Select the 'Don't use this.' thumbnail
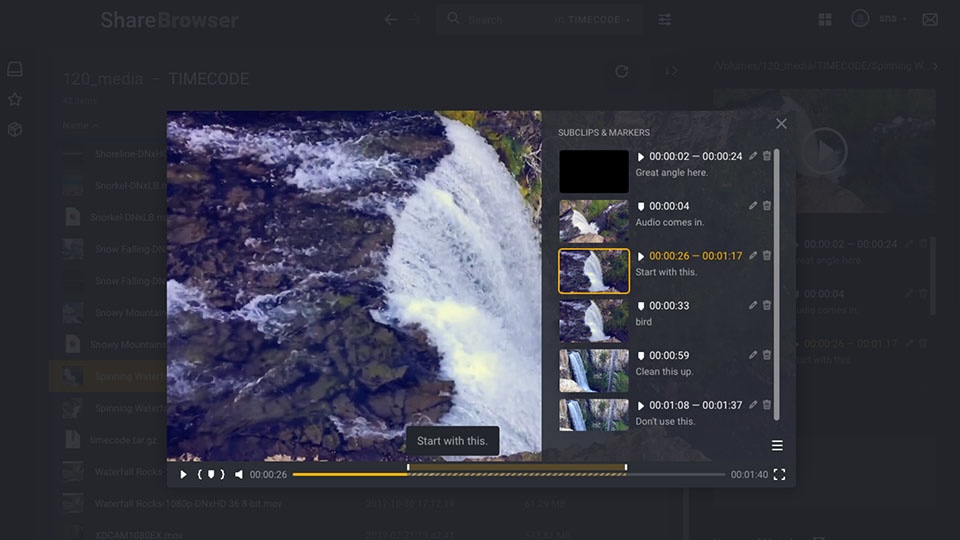 (x=594, y=415)
